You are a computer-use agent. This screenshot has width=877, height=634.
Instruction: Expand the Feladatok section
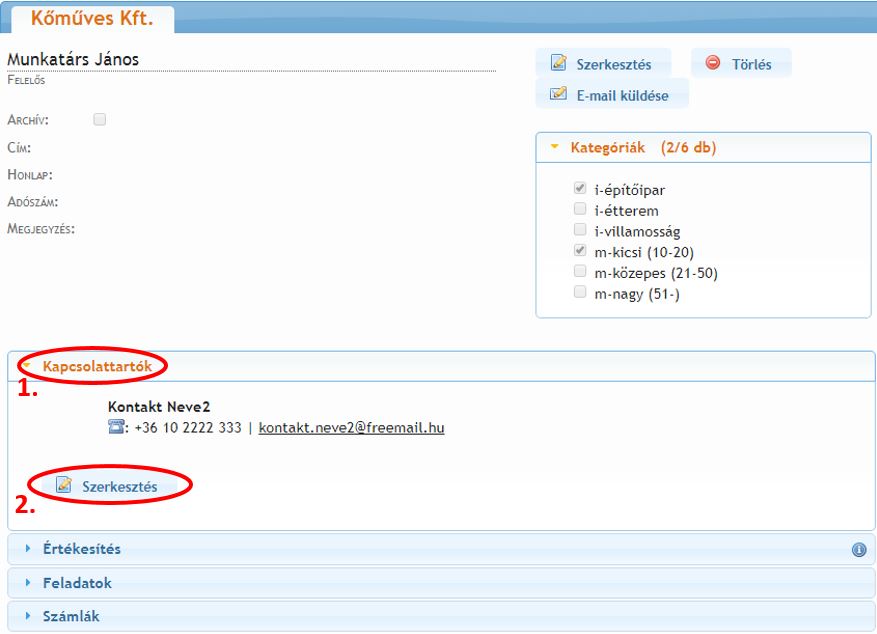77,583
